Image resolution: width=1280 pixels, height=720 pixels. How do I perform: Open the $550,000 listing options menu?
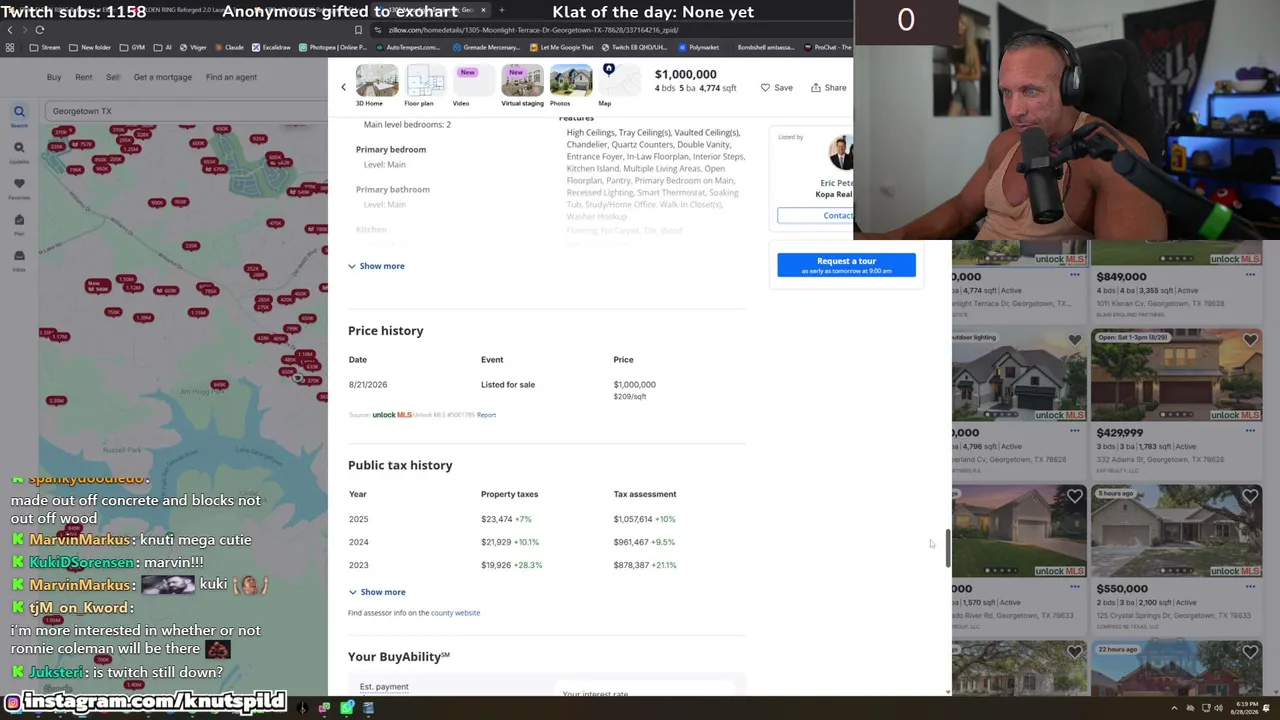[1250, 587]
